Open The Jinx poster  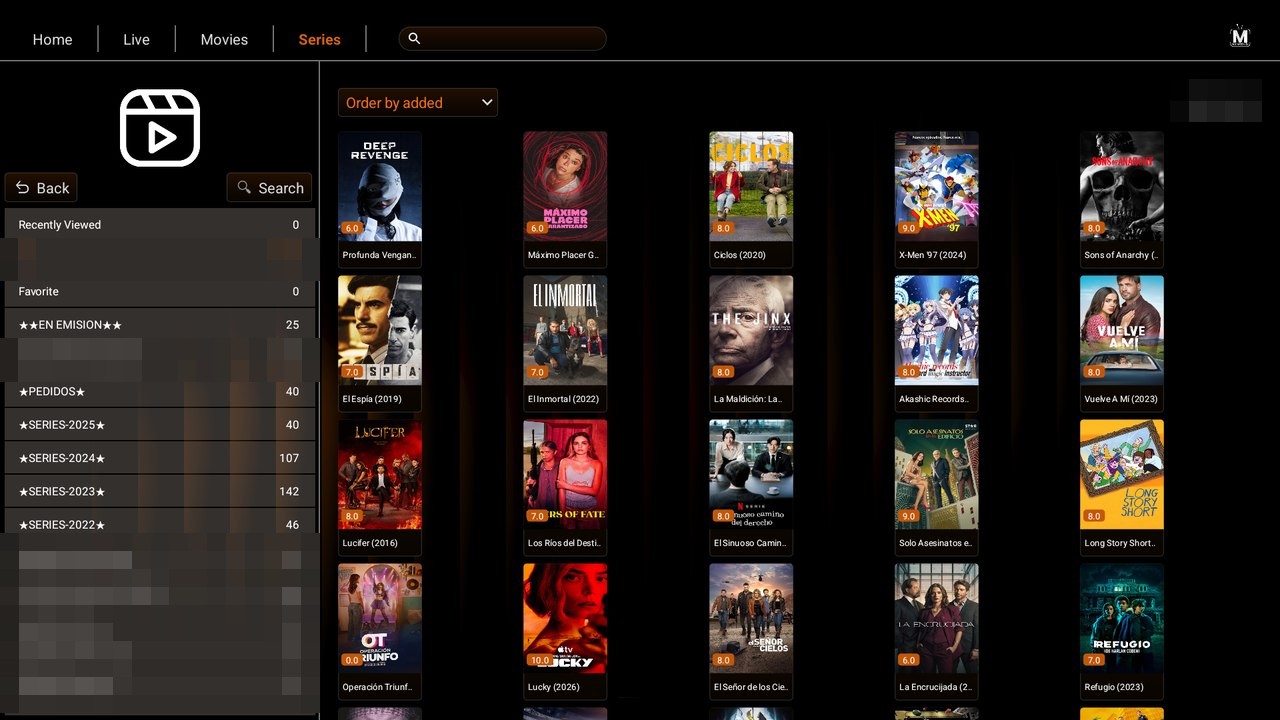[x=751, y=330]
